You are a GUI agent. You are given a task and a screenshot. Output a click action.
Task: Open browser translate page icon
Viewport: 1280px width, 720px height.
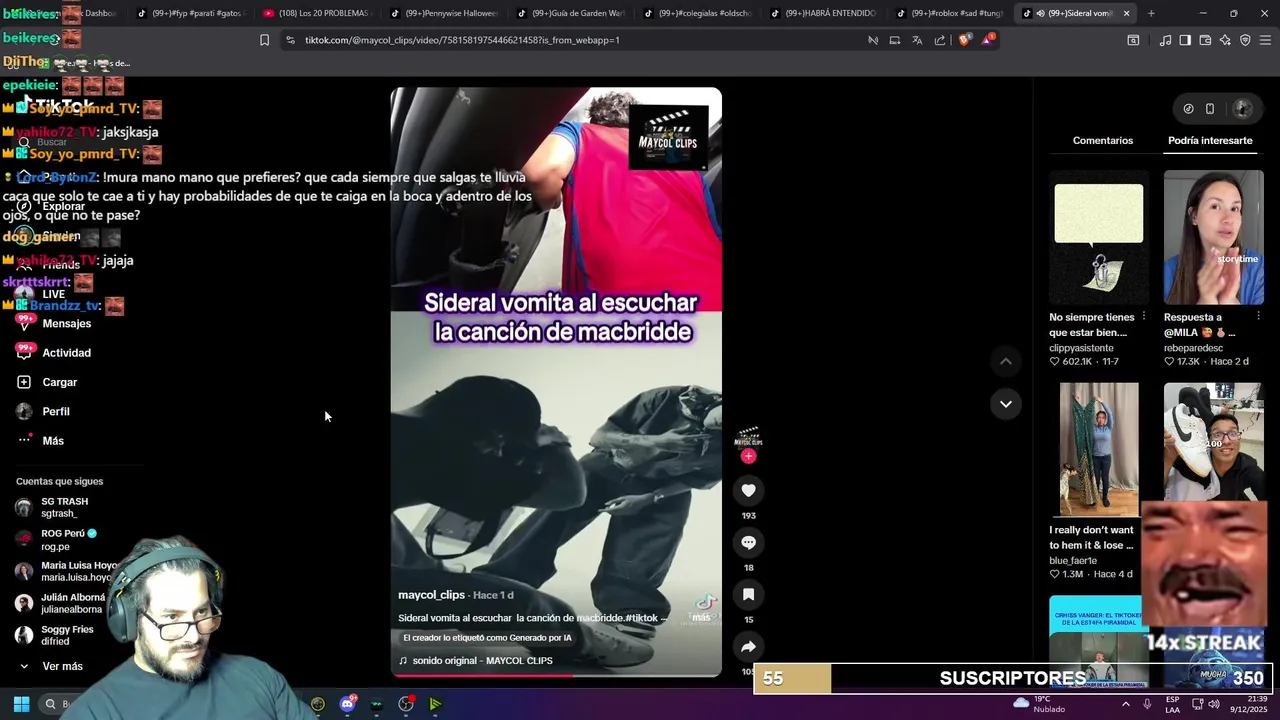click(x=917, y=40)
